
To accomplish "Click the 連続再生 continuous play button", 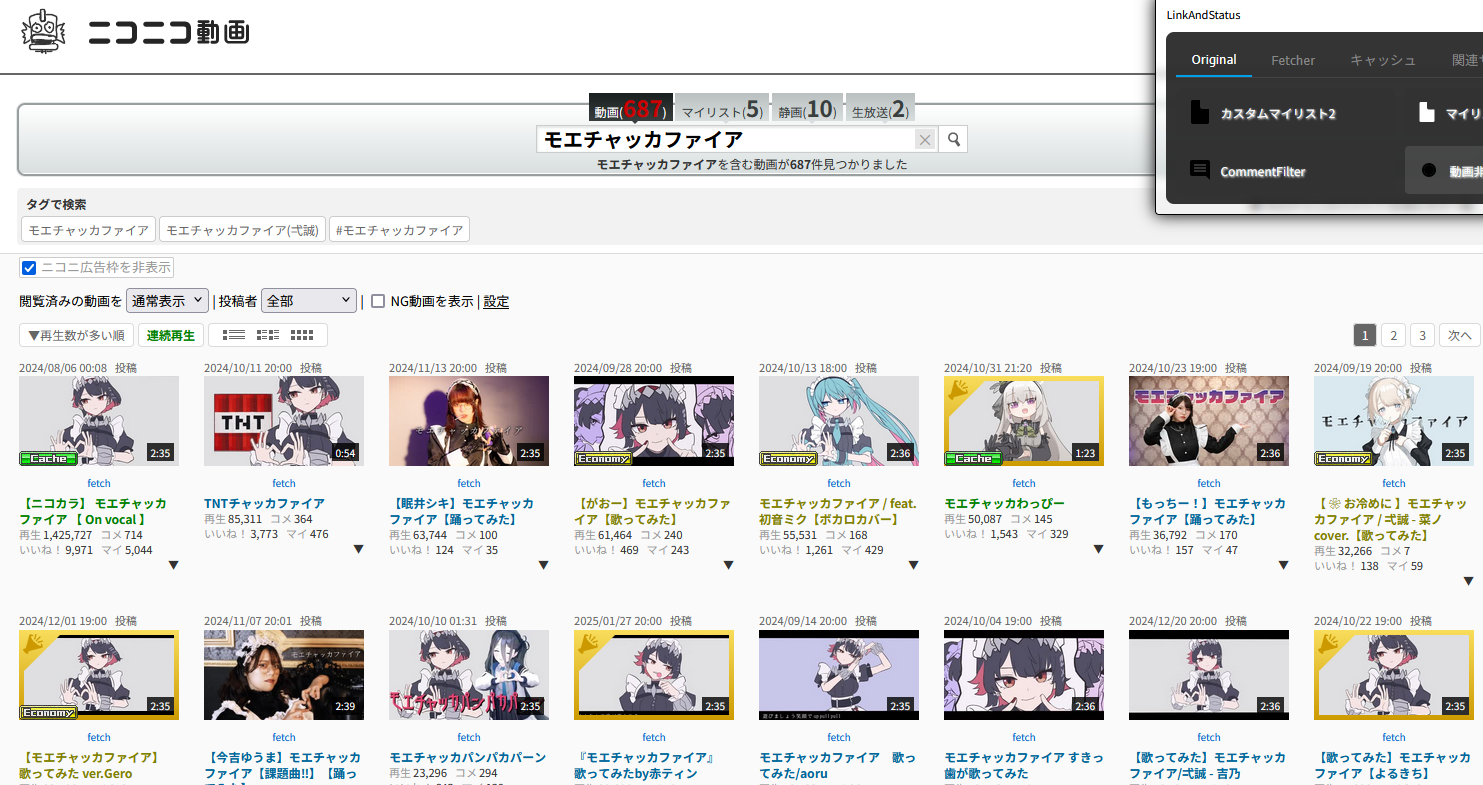I will coord(171,335).
